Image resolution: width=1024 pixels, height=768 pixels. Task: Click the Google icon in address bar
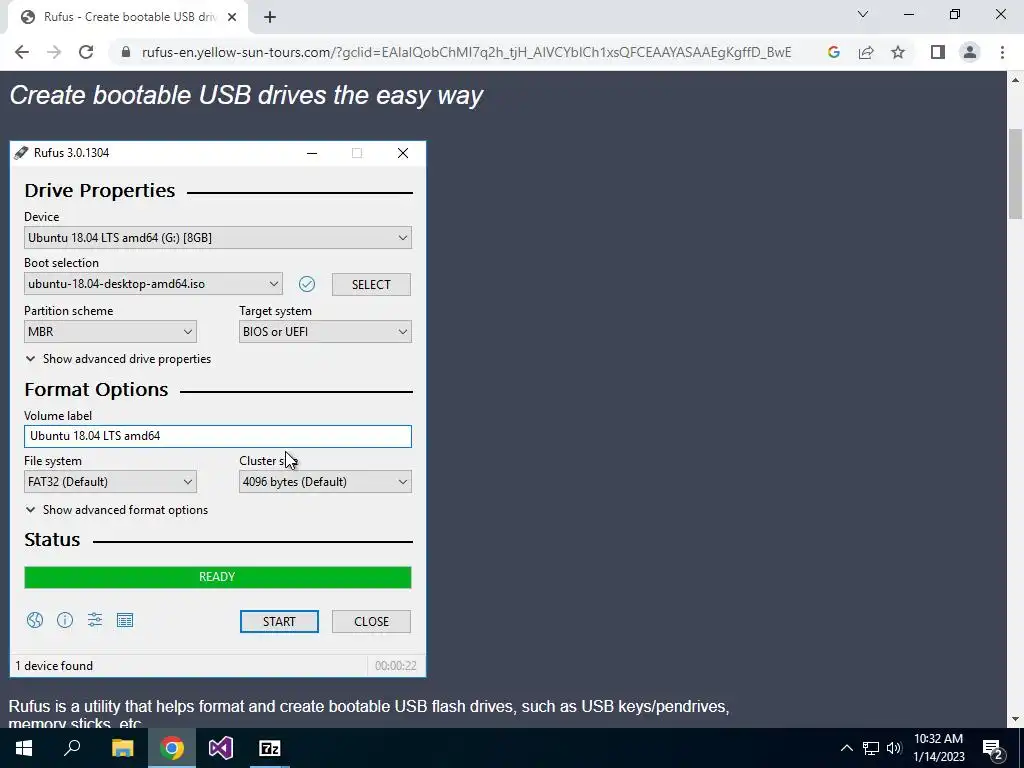pos(833,52)
